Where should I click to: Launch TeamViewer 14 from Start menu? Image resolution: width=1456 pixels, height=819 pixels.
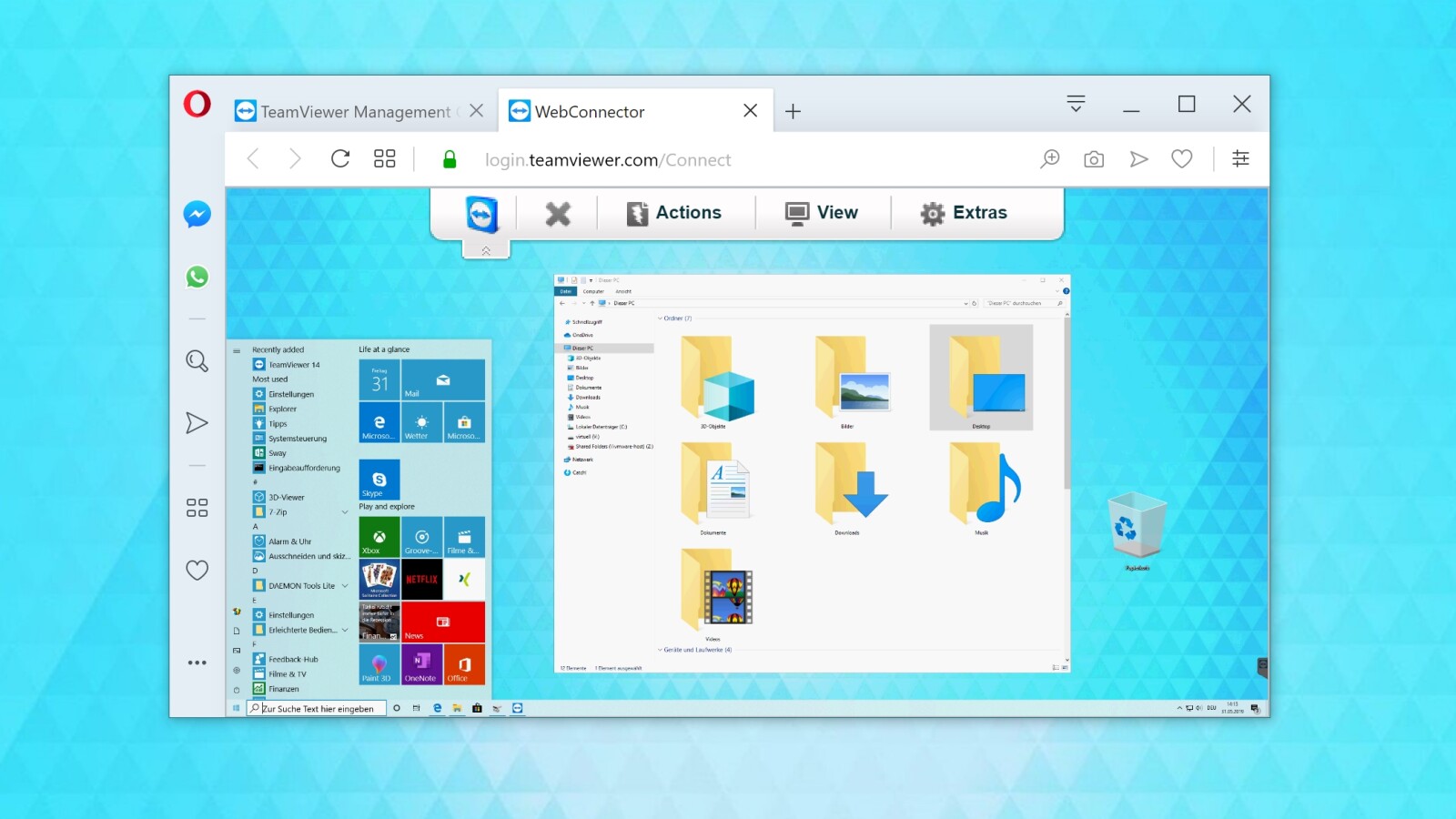click(287, 365)
